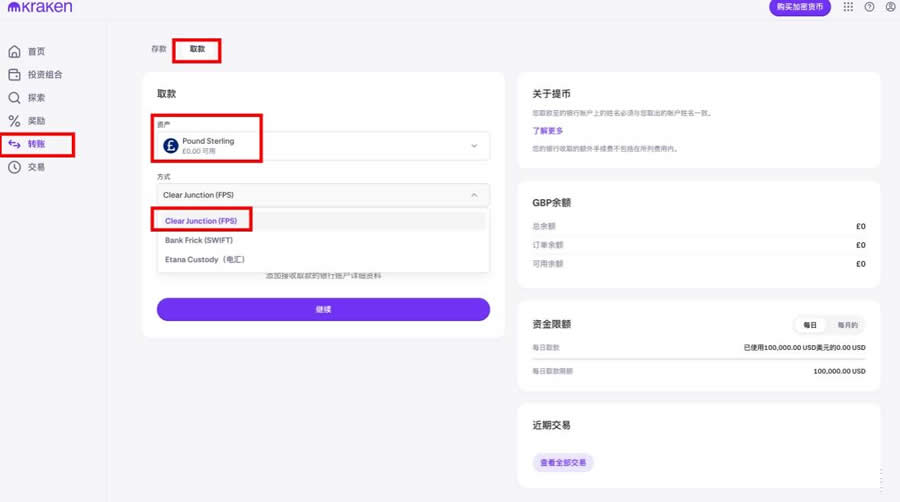Image resolution: width=900 pixels, height=502 pixels.
Task: Open the help question mark icon
Action: (869, 7)
